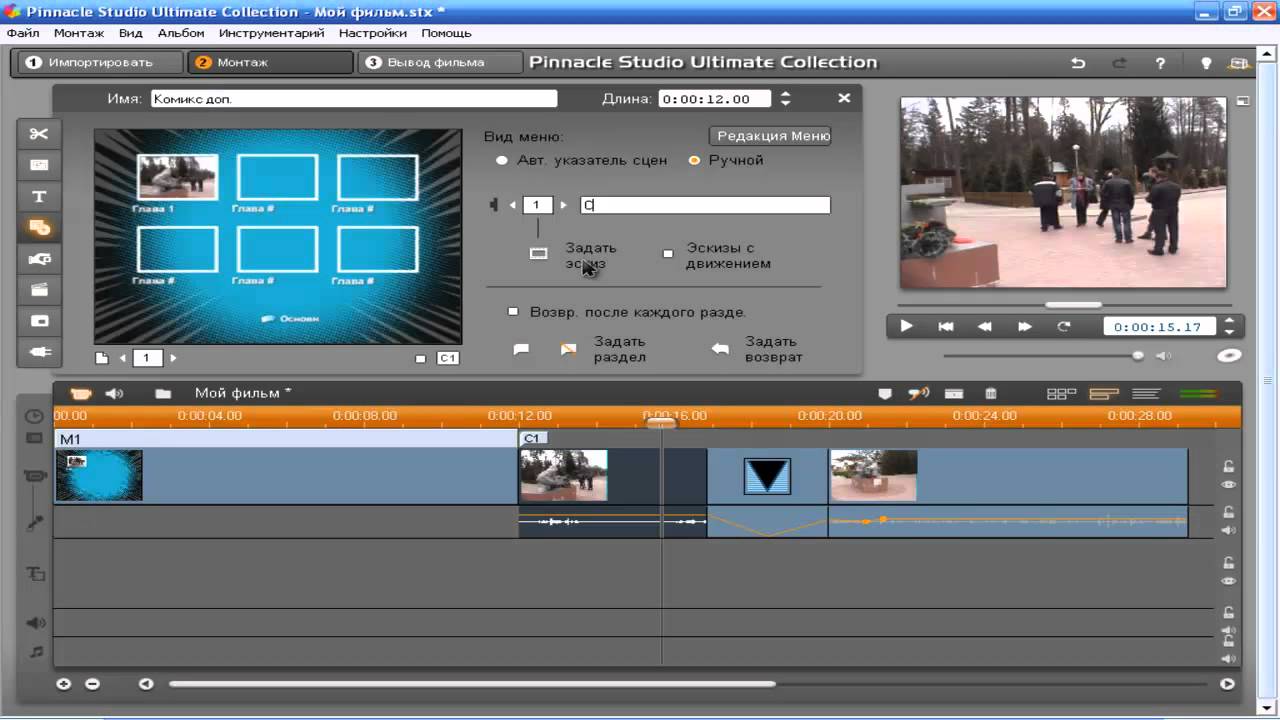1280x720 pixels.
Task: Click Задать раздел label
Action: click(x=620, y=349)
